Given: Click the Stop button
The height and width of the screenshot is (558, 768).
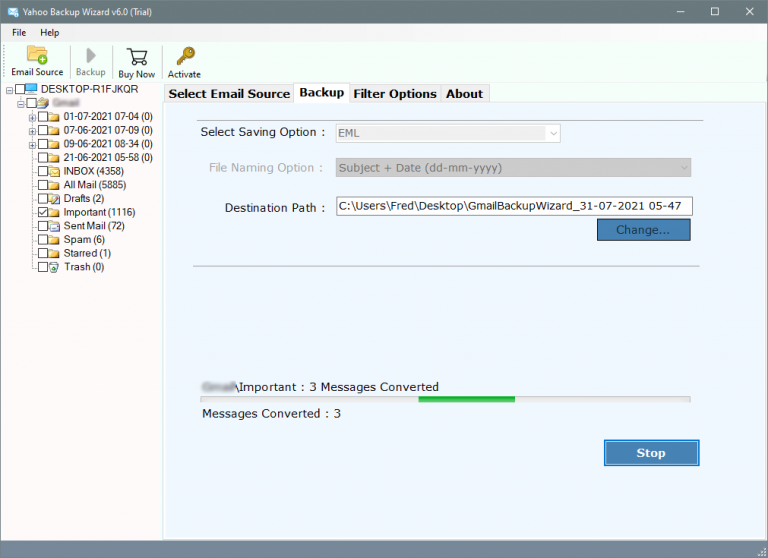Looking at the screenshot, I should click(651, 453).
